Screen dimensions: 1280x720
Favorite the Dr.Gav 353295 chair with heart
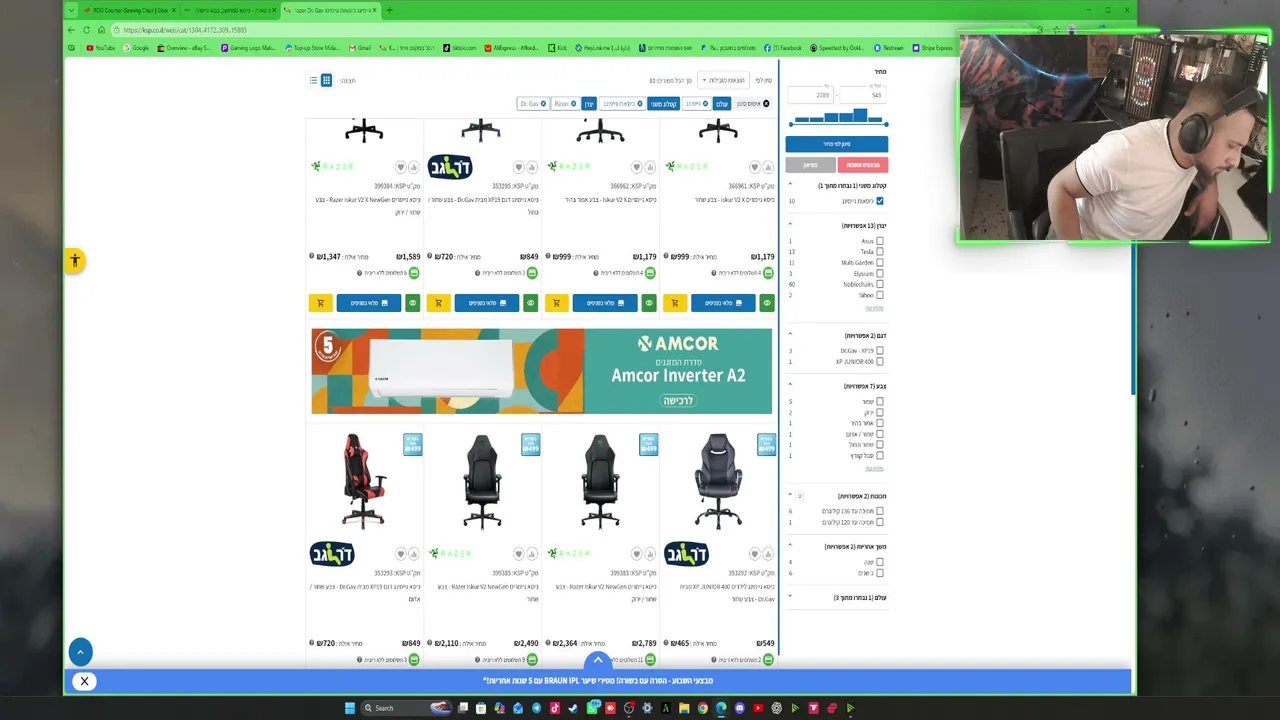518,167
